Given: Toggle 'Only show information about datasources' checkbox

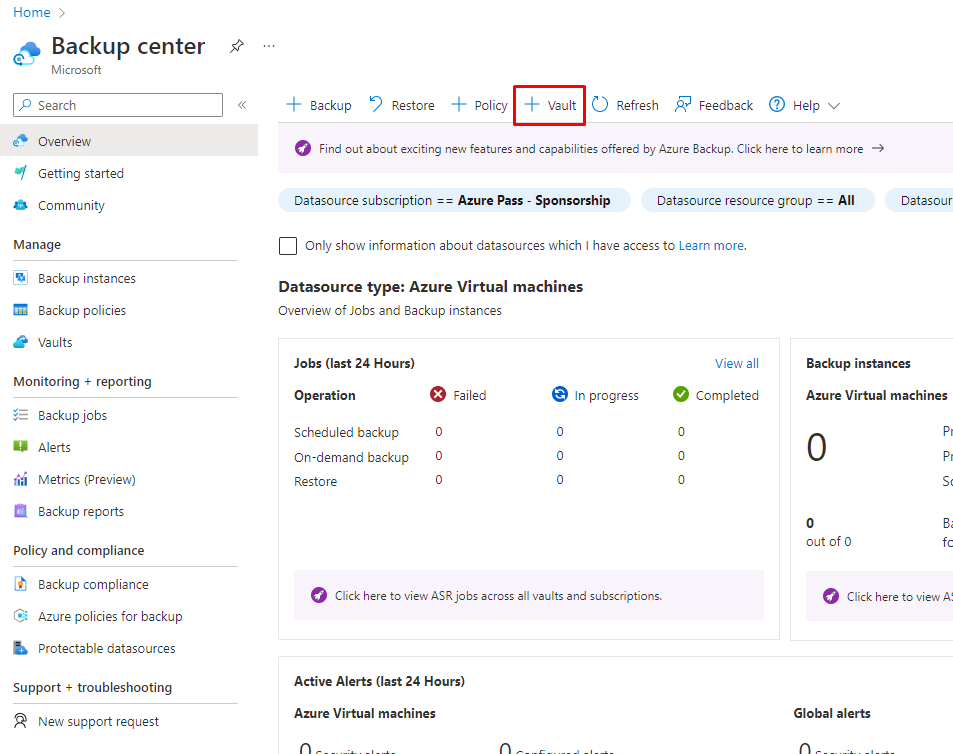Looking at the screenshot, I should tap(288, 246).
